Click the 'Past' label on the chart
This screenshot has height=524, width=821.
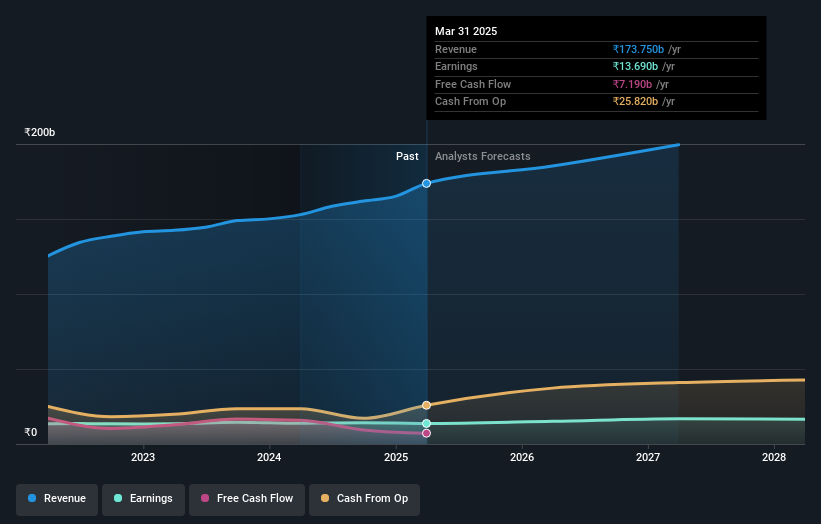click(x=407, y=157)
